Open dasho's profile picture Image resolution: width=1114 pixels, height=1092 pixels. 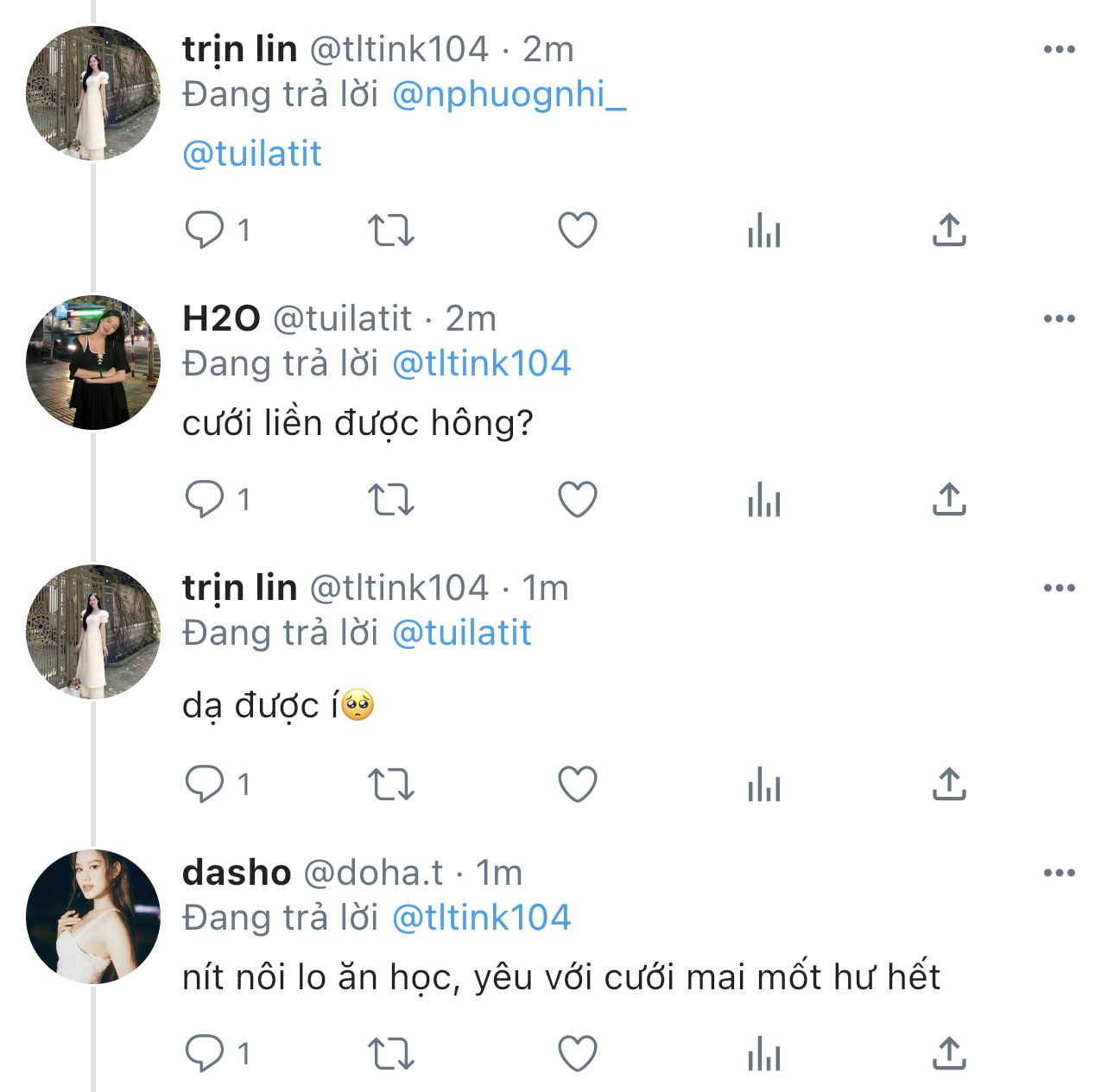[x=93, y=917]
